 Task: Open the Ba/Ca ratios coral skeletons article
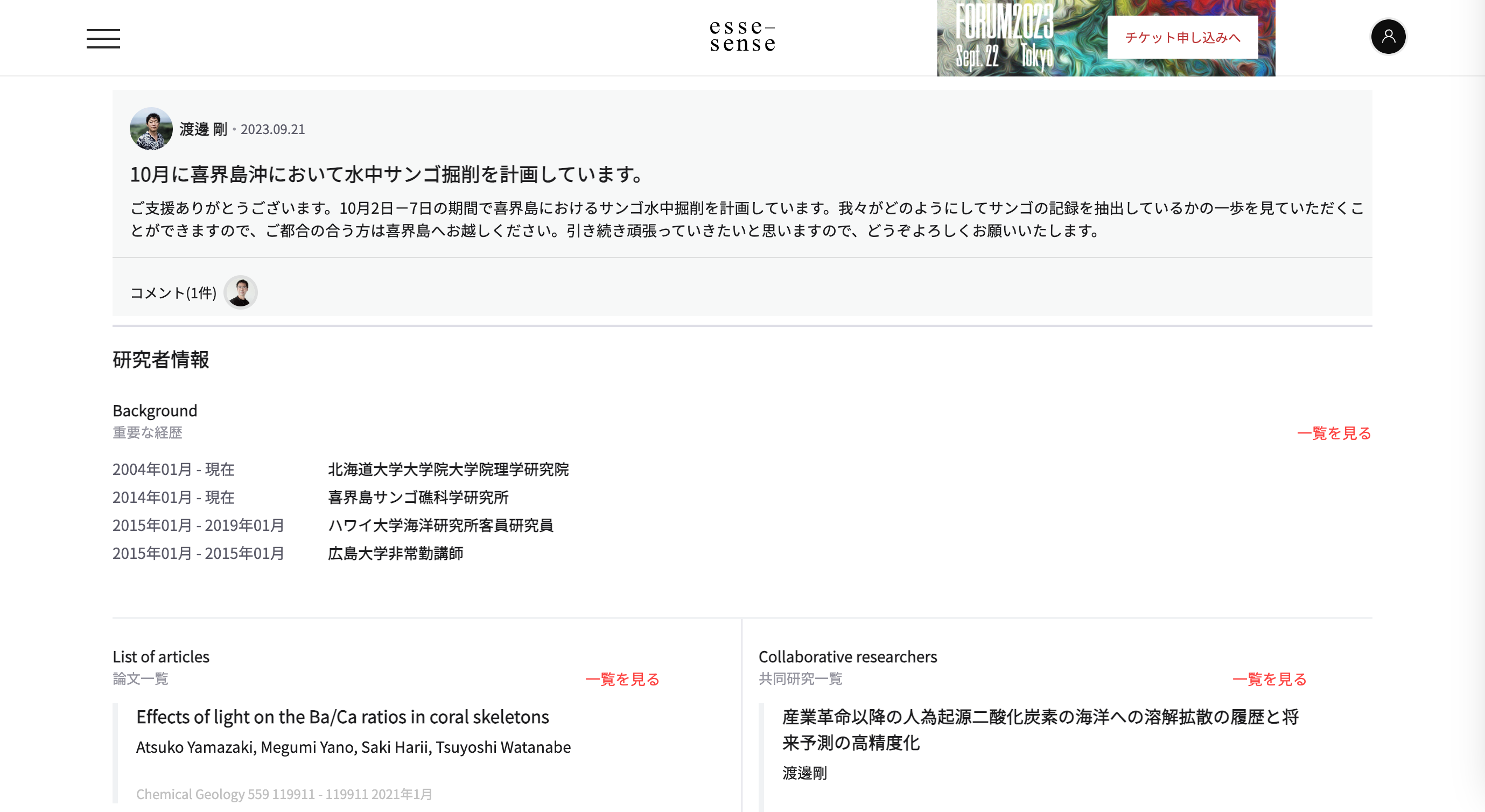click(x=342, y=717)
